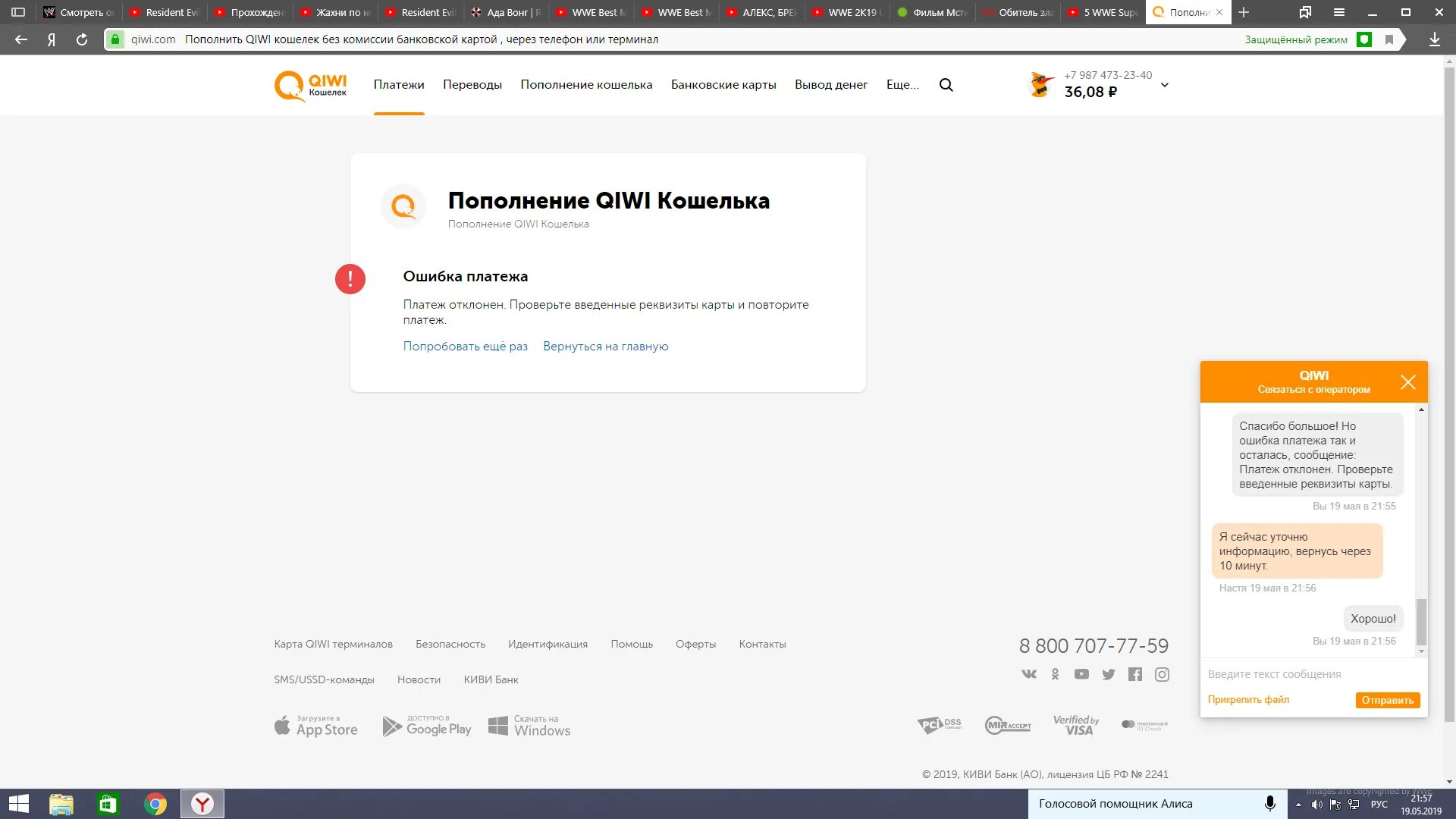Expand the account dropdown arrow
The width and height of the screenshot is (1456, 819).
1165,85
